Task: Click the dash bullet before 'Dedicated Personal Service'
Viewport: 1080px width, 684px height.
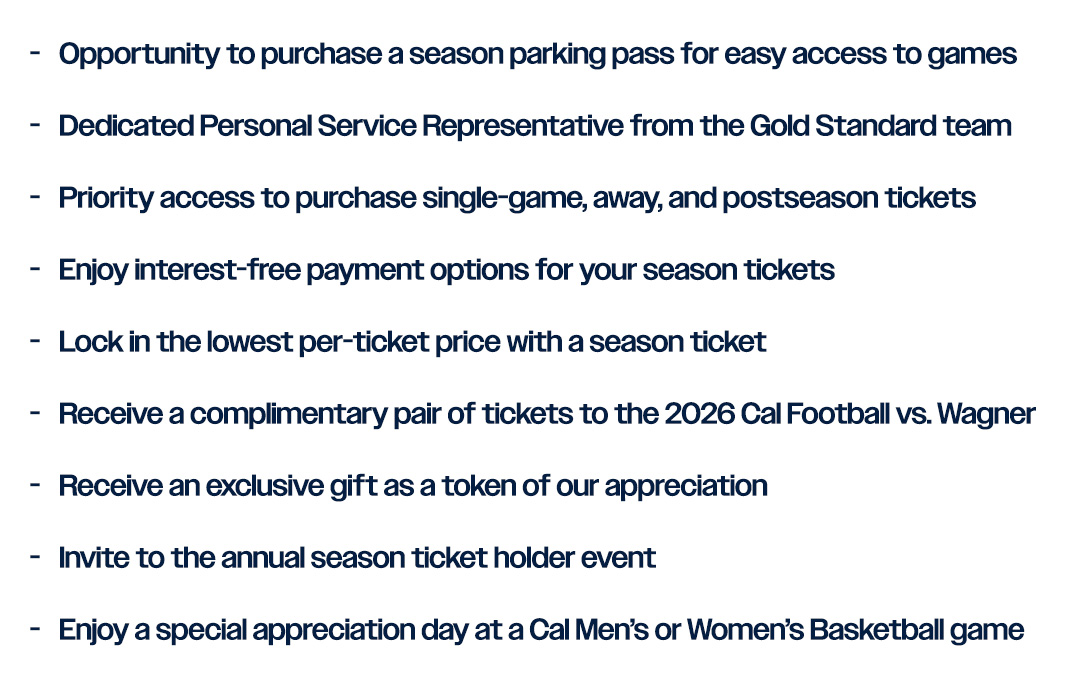Action: [x=35, y=126]
